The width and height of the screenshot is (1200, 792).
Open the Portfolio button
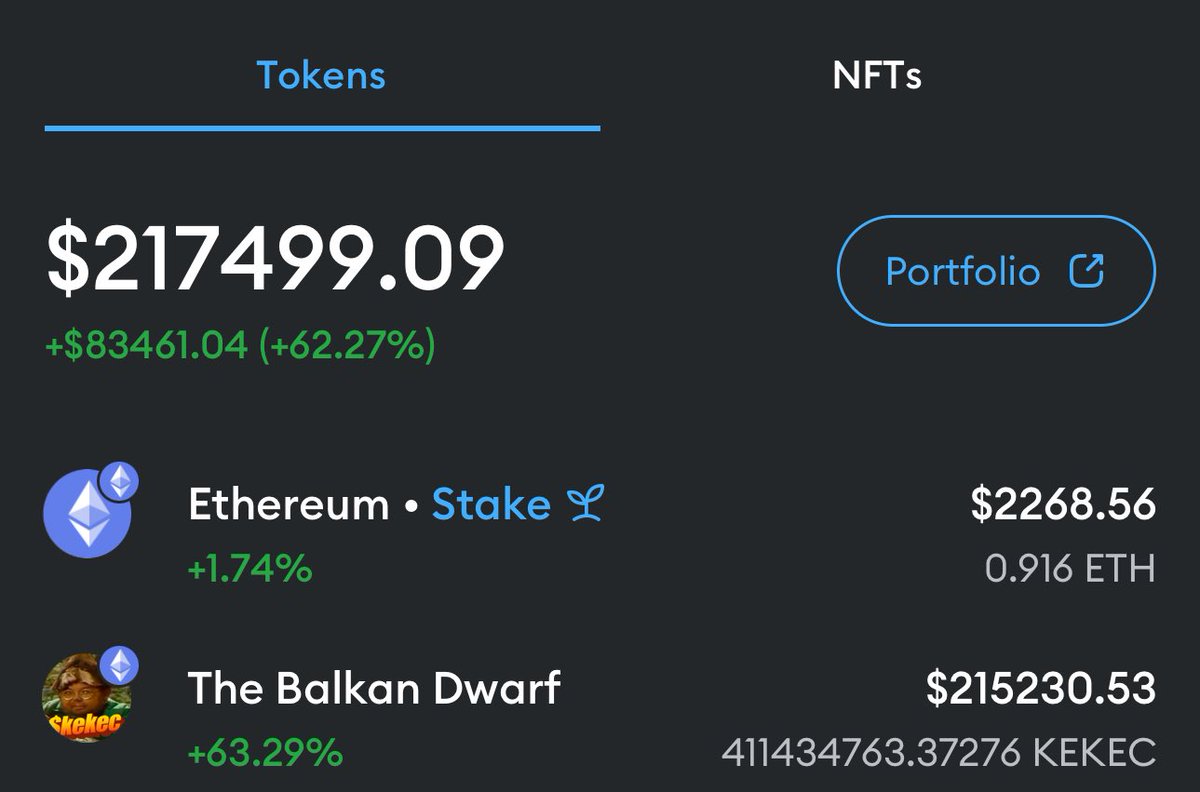(x=996, y=271)
